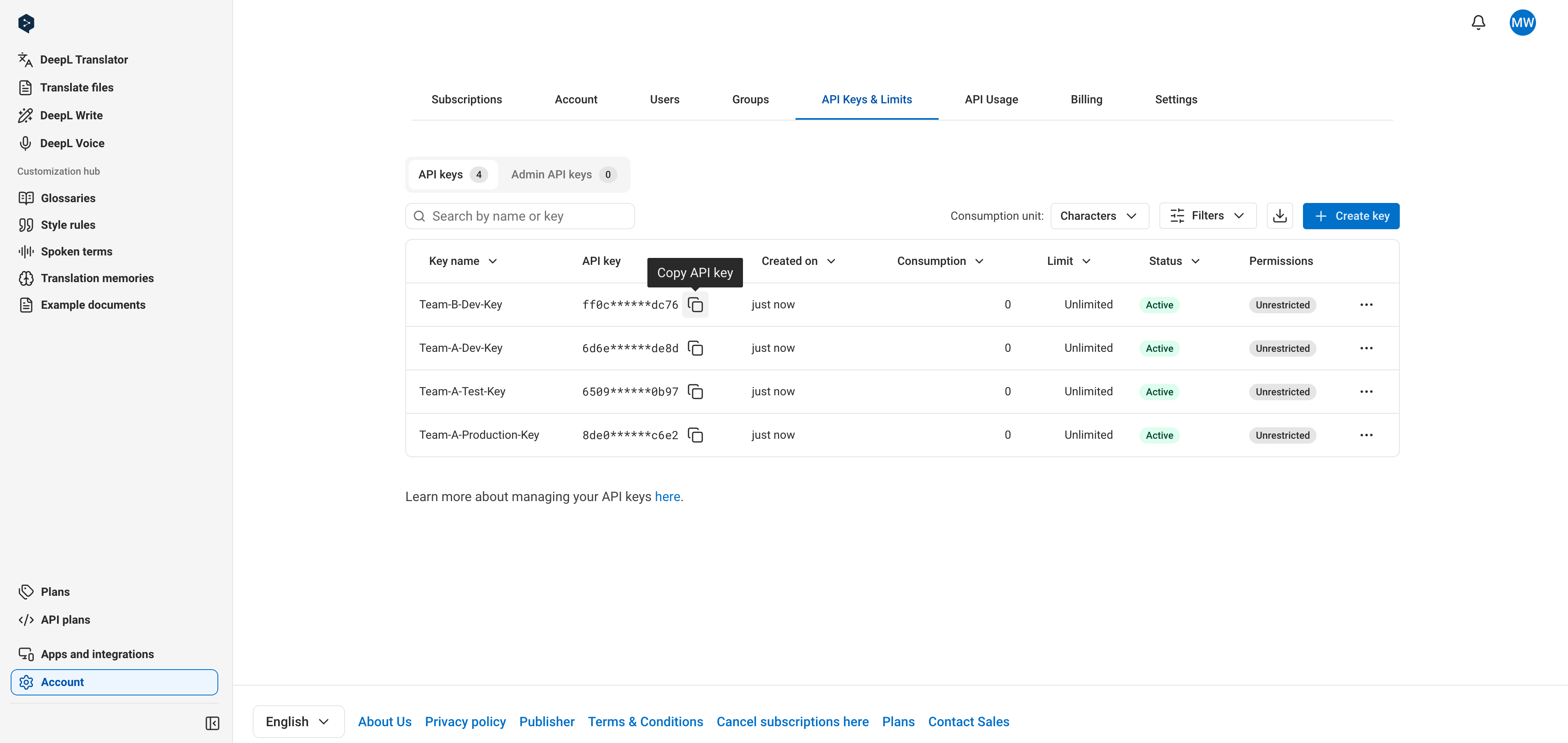Follow the 'here' link about managing keys

(x=667, y=497)
